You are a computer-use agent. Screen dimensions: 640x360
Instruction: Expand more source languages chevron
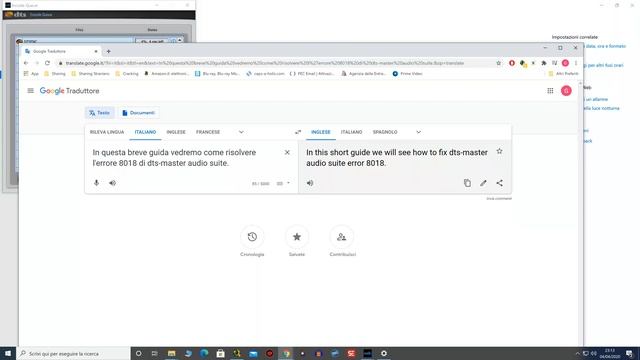(x=241, y=132)
